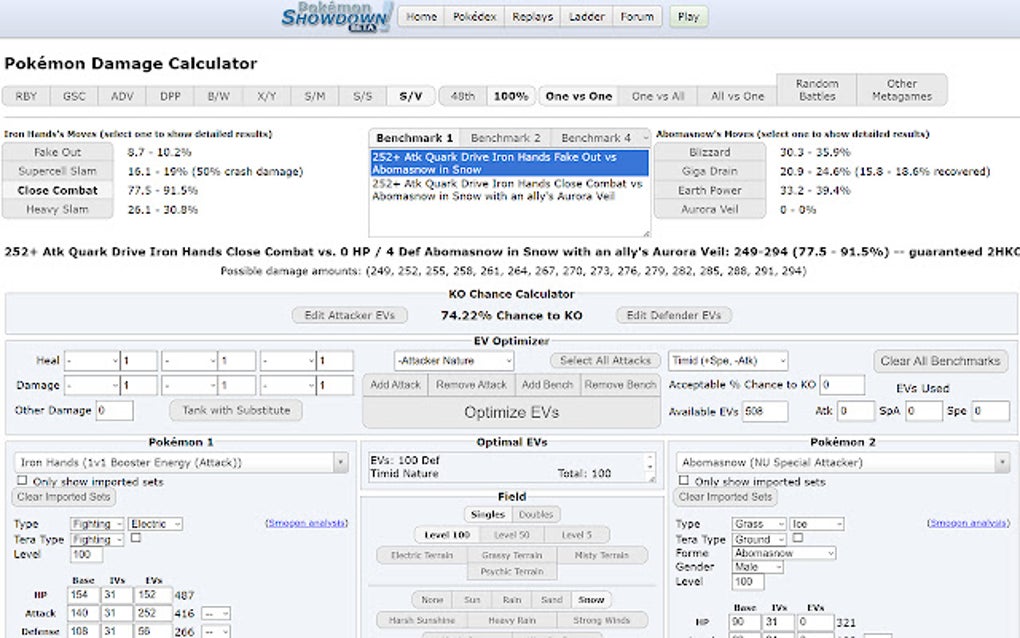Switch to One vs All mode
This screenshot has width=1020, height=638.
coord(658,96)
